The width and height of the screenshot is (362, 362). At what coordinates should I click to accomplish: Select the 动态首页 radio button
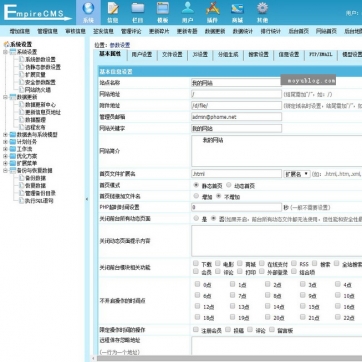tap(229, 185)
